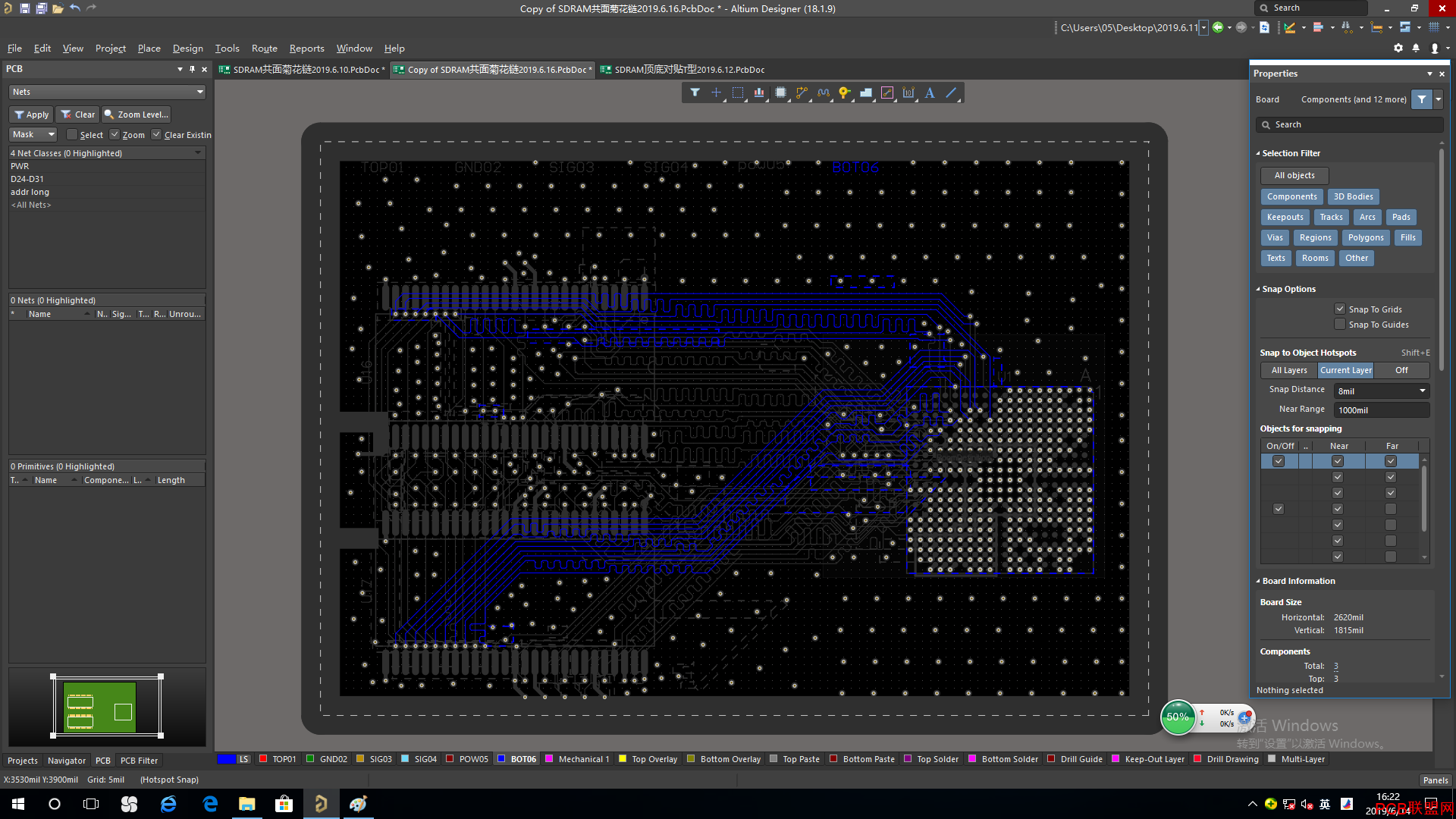Click the Zoom Level button
The image size is (1456, 819).
tap(136, 115)
